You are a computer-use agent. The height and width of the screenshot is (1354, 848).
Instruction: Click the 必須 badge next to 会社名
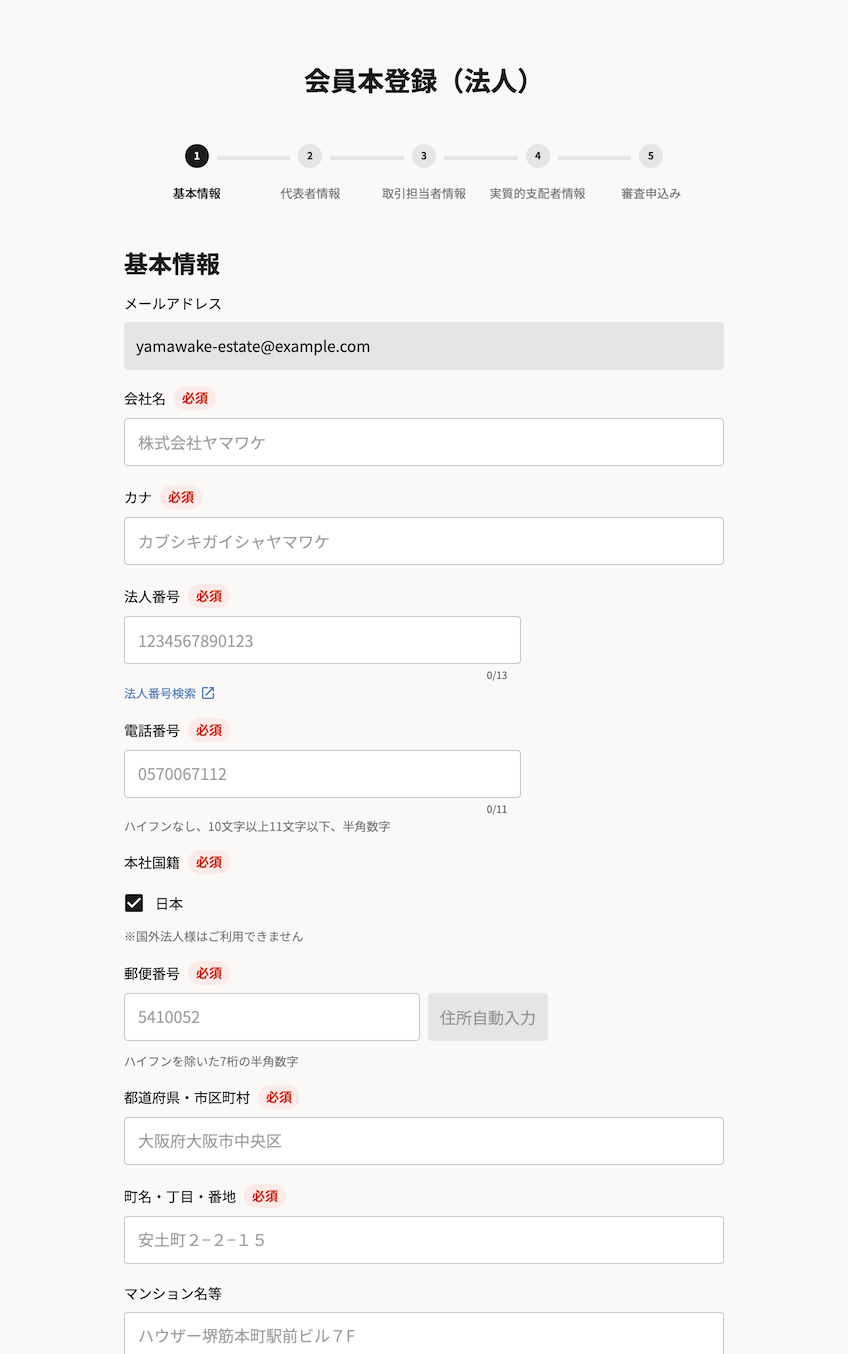[194, 398]
